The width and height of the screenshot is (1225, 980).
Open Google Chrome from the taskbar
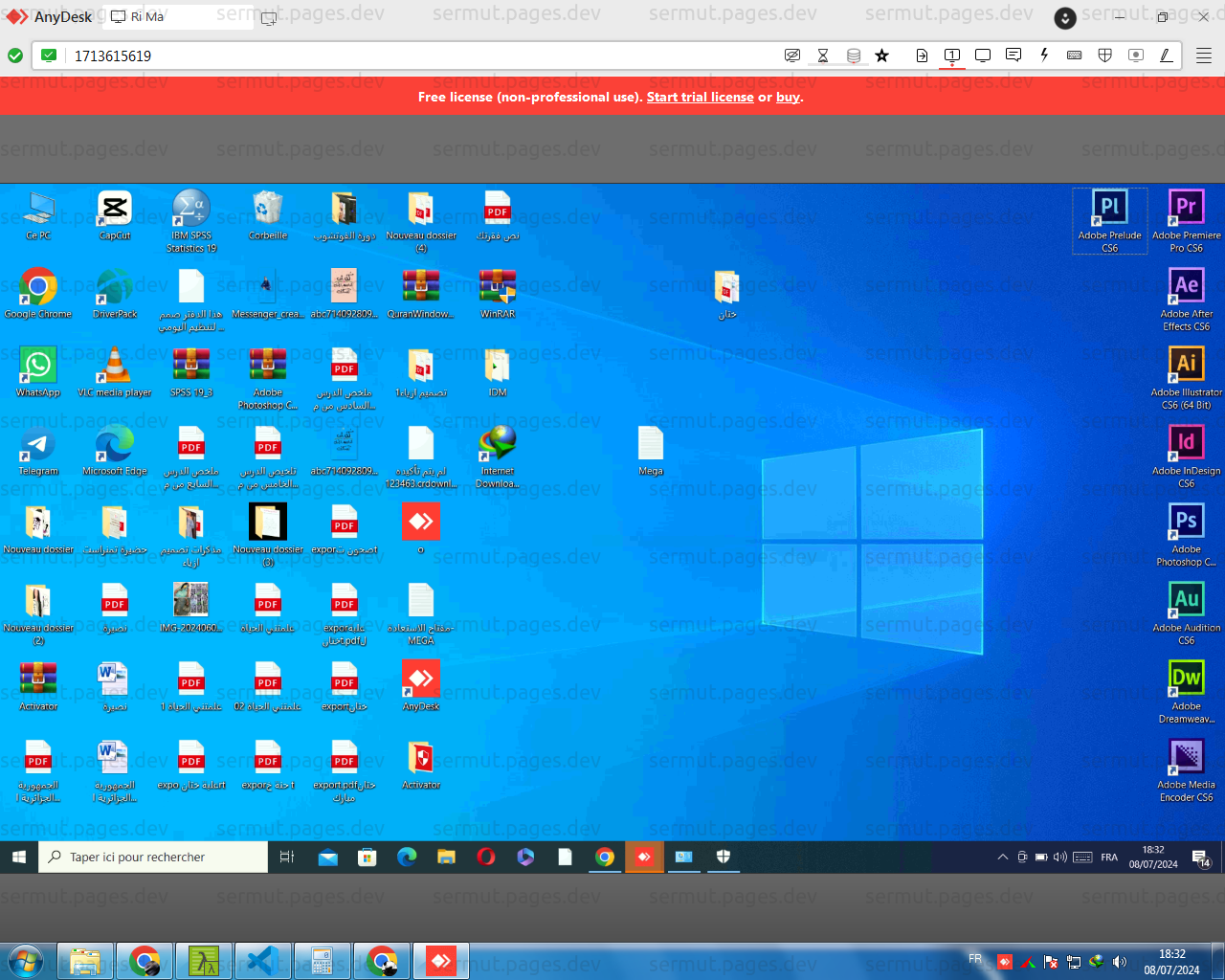click(x=605, y=857)
